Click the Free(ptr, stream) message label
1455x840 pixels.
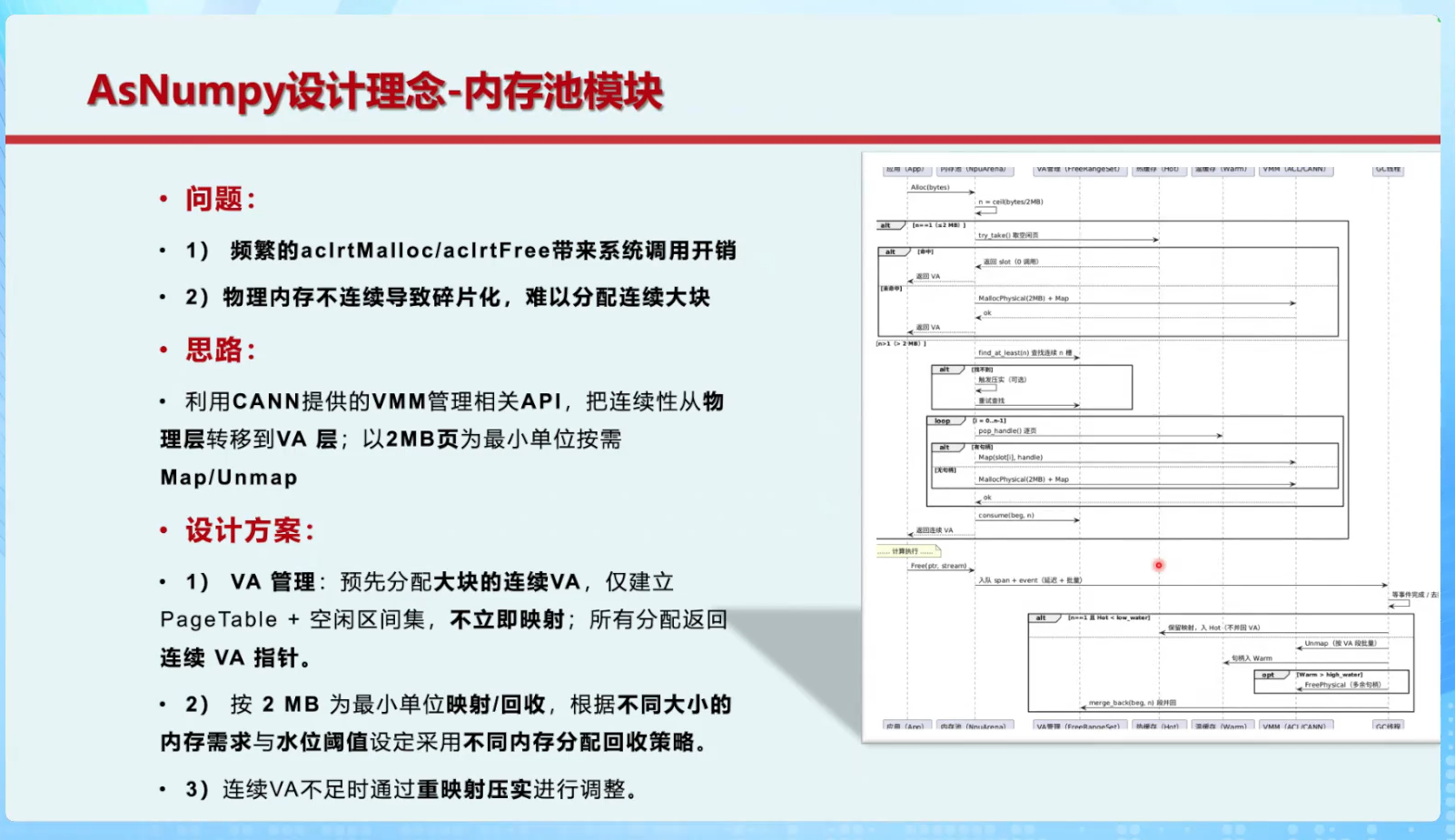click(938, 565)
